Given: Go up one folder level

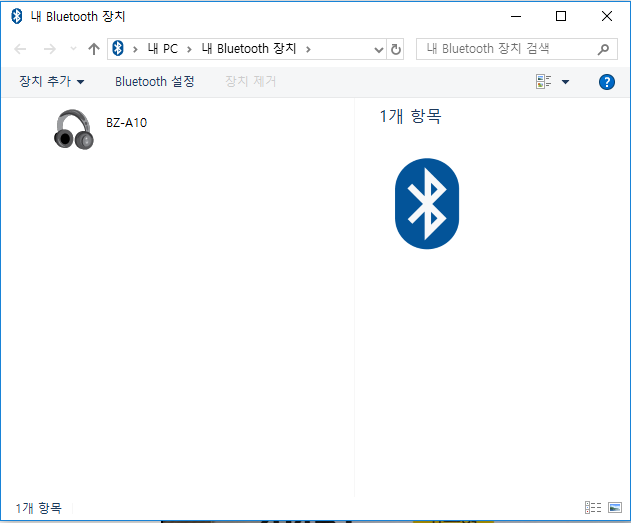Looking at the screenshot, I should point(94,49).
